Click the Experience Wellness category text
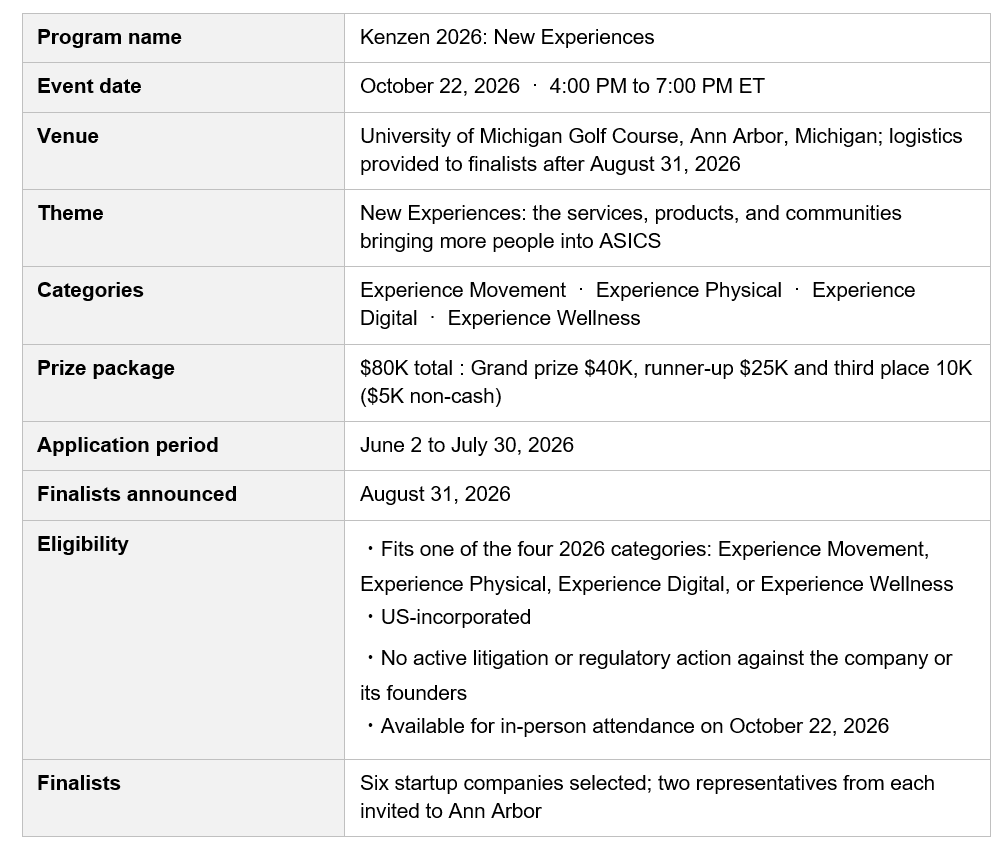This screenshot has width=1003, height=856. (544, 318)
